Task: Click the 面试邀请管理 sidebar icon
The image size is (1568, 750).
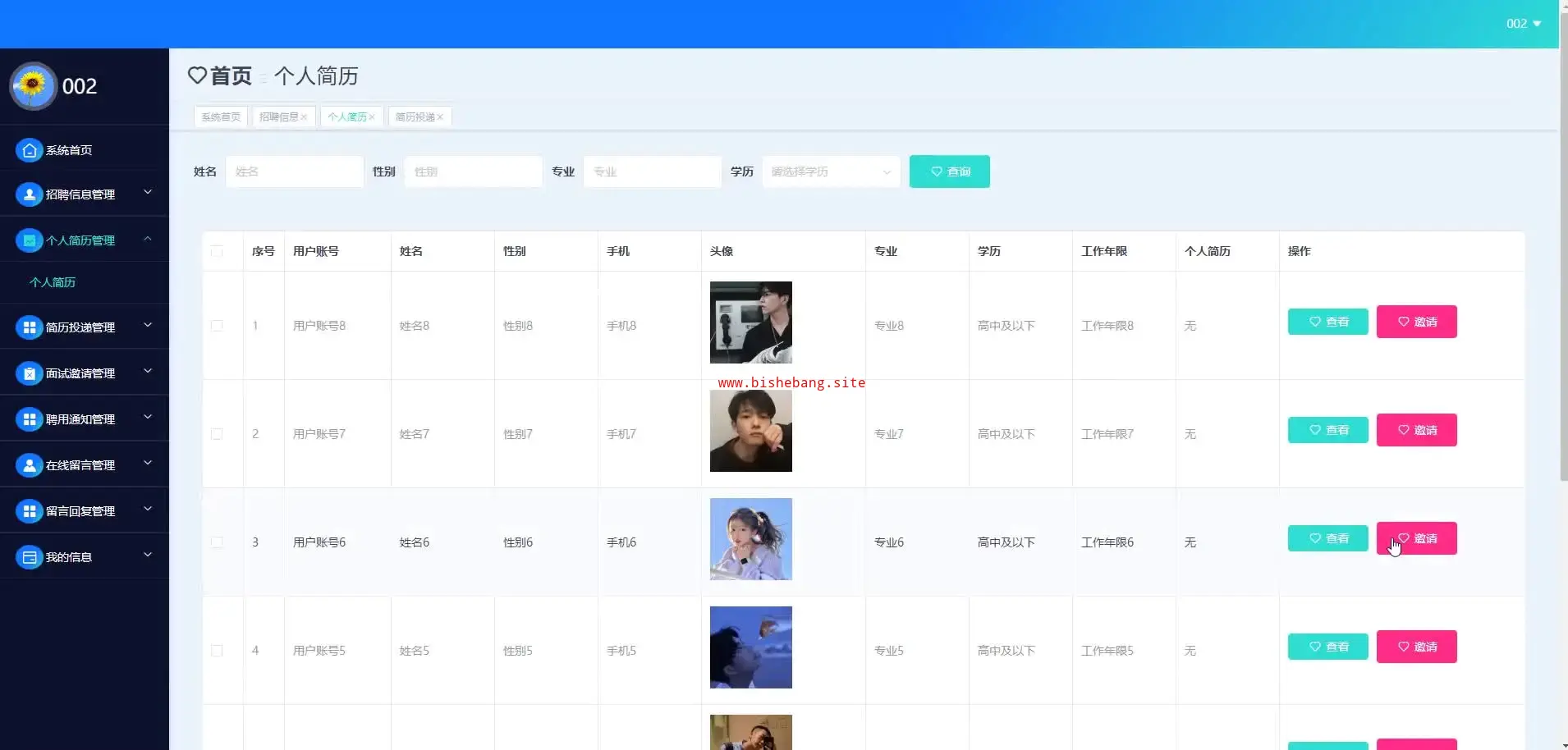Action: click(x=30, y=373)
